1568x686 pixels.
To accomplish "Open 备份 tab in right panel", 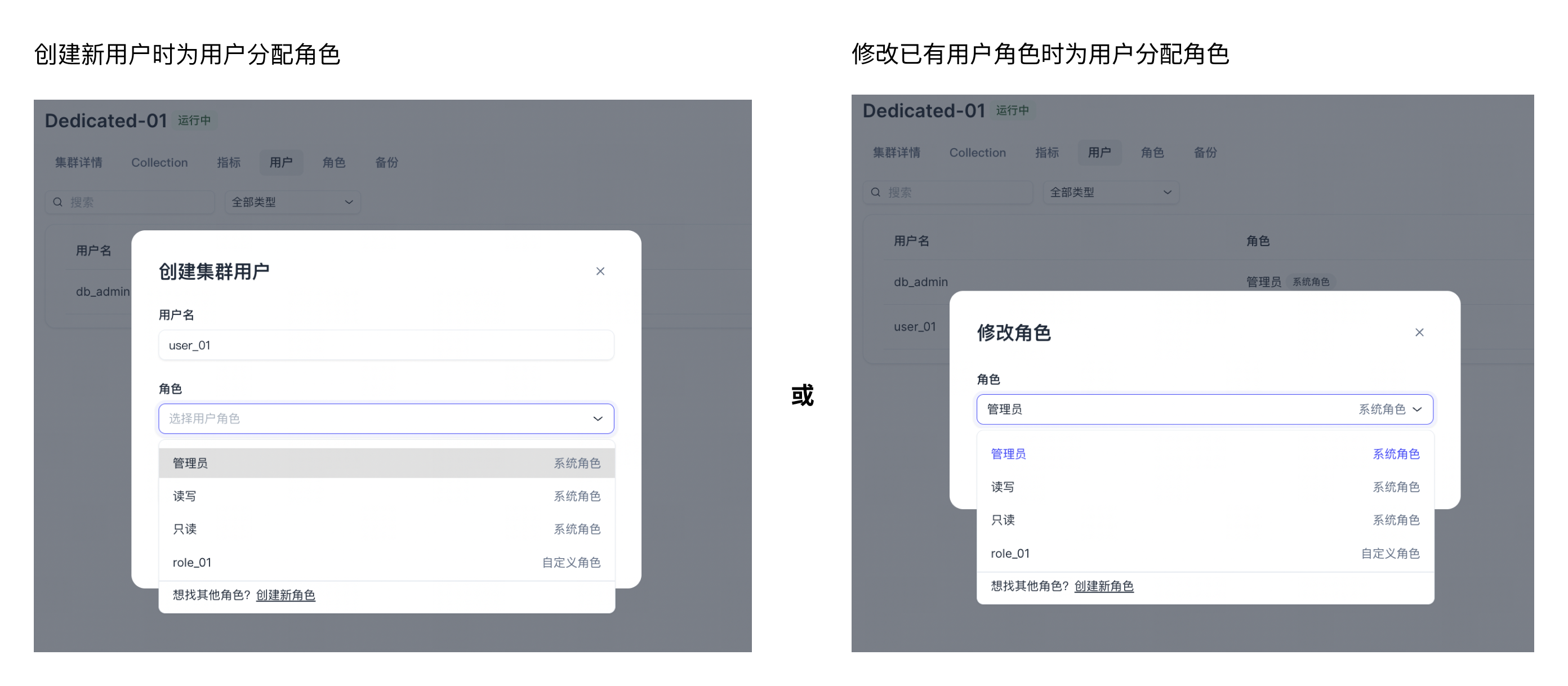I will pyautogui.click(x=1205, y=153).
